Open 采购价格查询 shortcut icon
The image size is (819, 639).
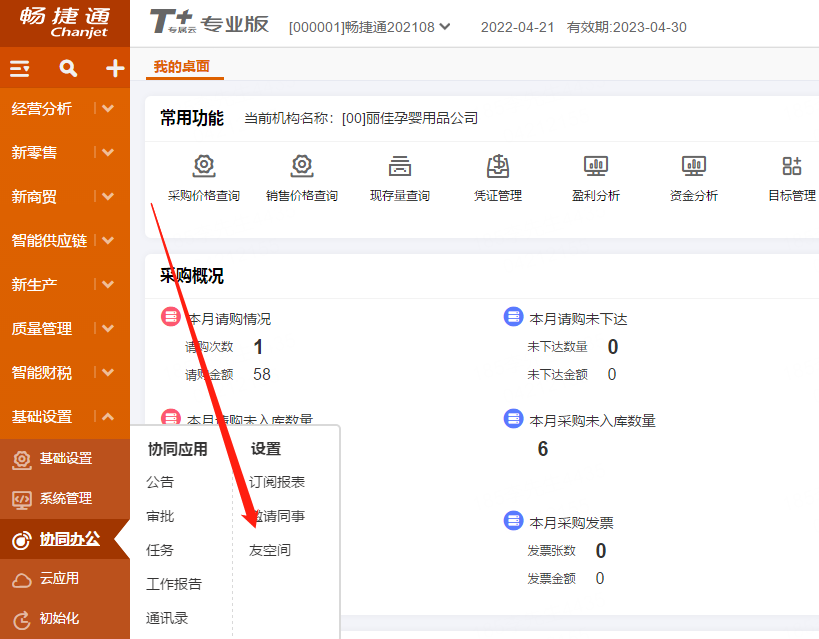pos(204,166)
